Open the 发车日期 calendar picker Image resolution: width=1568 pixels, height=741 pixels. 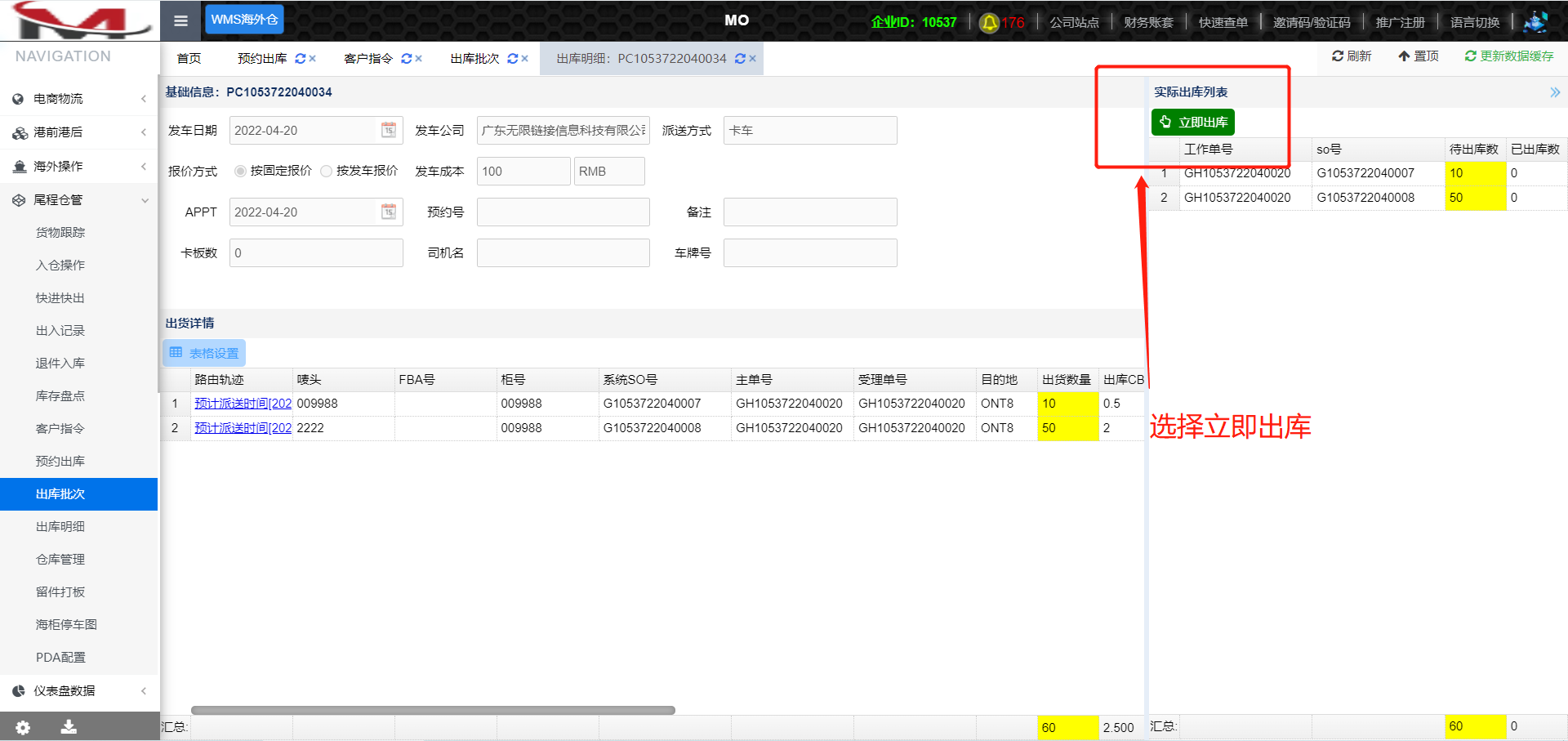(x=389, y=130)
